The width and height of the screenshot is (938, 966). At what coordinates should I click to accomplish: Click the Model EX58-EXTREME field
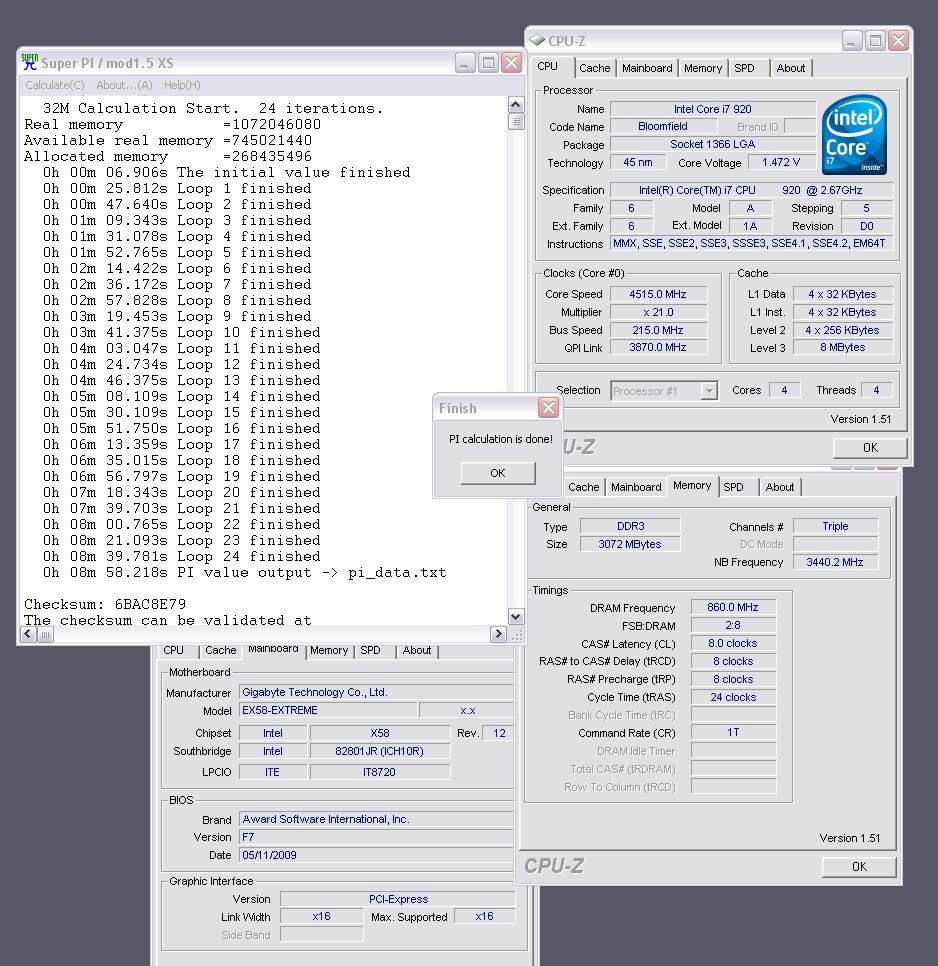click(x=328, y=710)
